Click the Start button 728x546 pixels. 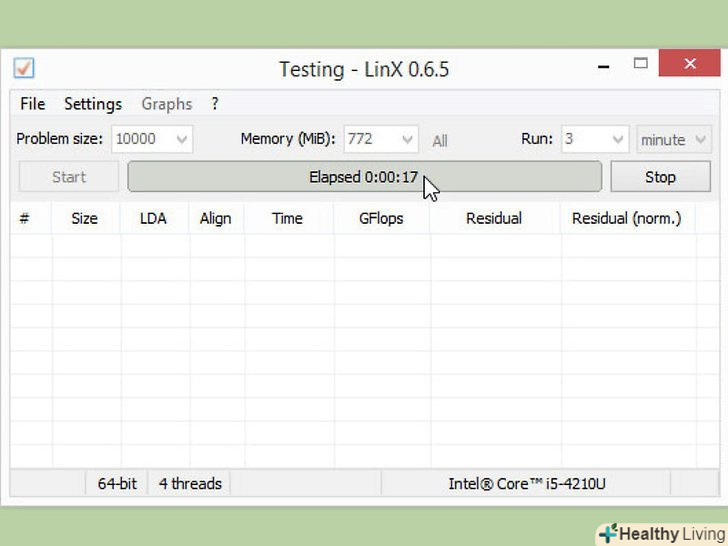pyautogui.click(x=69, y=176)
